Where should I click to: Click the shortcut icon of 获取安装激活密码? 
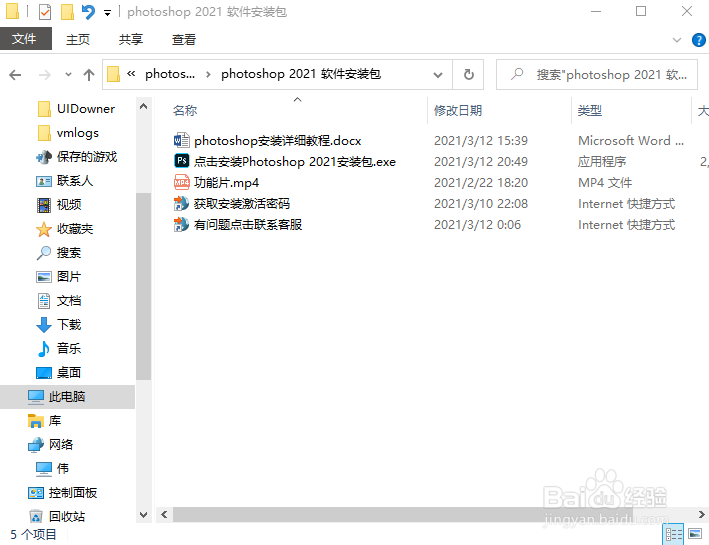point(181,204)
